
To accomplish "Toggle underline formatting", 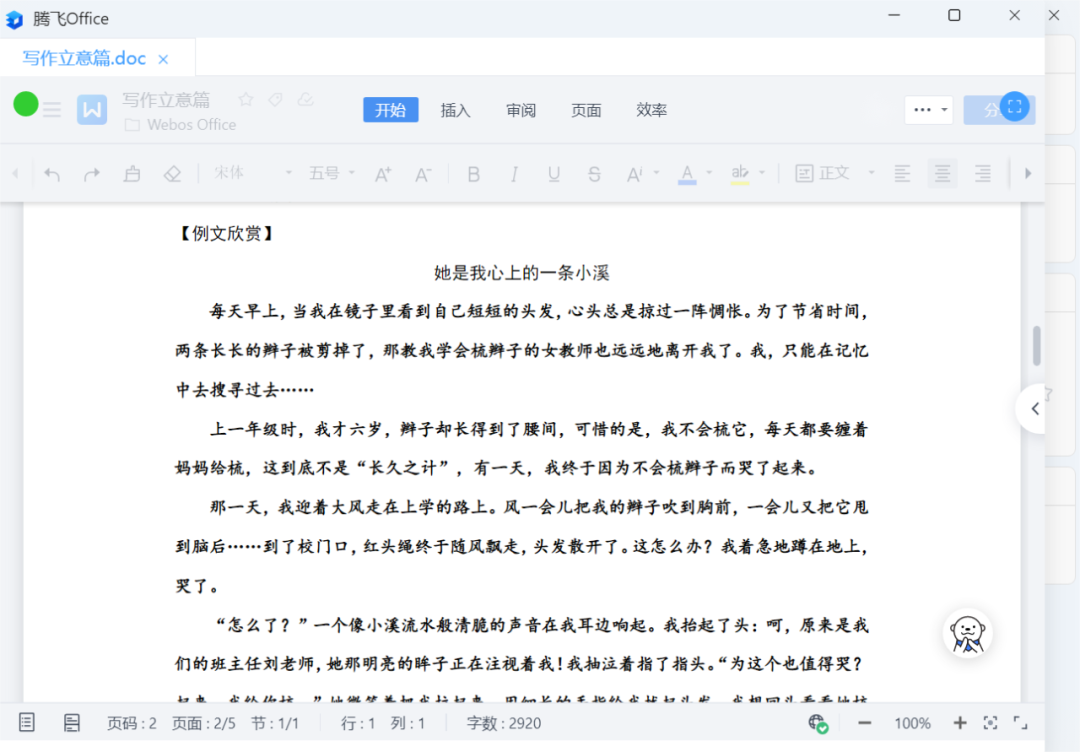I will pos(554,173).
